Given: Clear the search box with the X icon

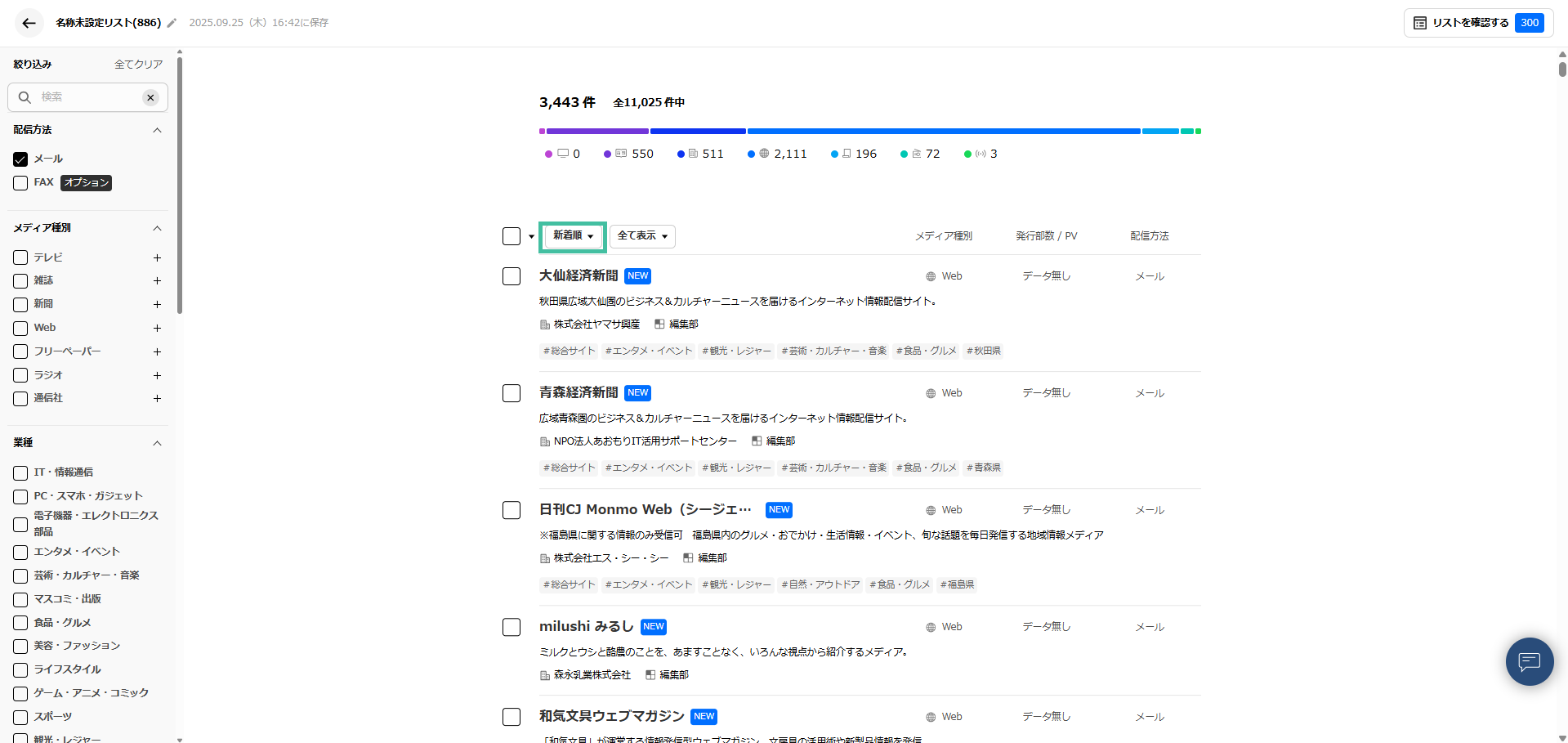Looking at the screenshot, I should pos(150,97).
